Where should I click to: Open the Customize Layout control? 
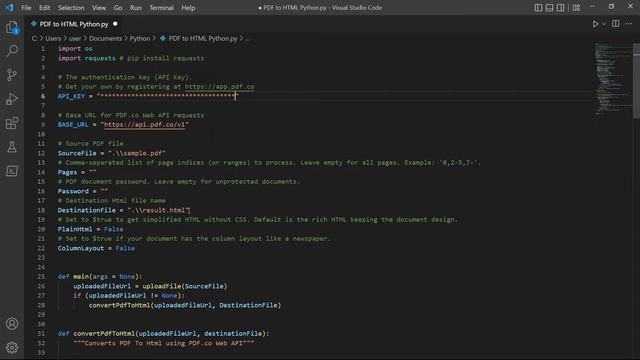(576, 7)
